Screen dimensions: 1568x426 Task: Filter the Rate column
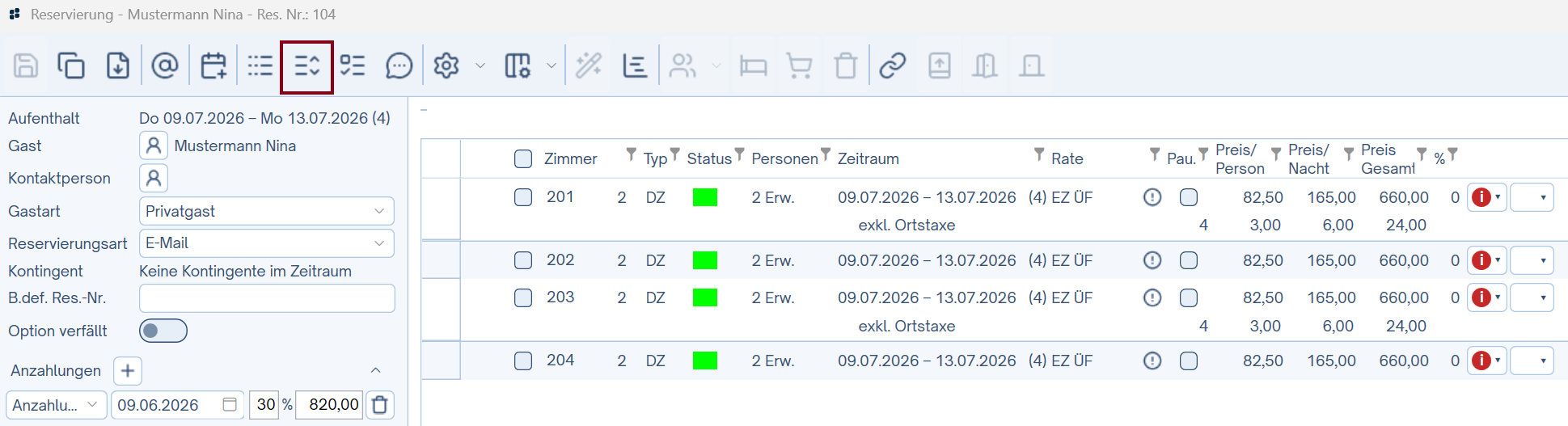(x=1155, y=154)
